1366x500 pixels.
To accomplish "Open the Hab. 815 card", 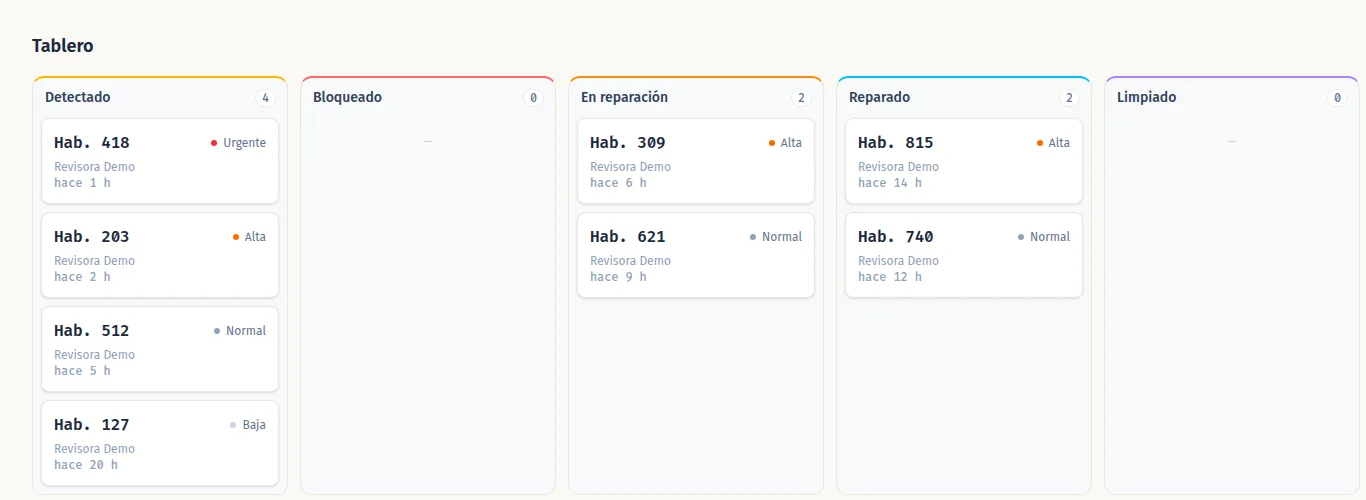I will pos(964,161).
